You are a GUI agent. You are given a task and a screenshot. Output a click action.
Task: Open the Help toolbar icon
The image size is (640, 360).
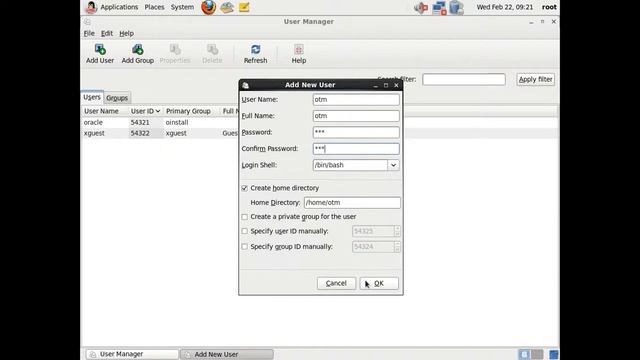click(x=298, y=54)
